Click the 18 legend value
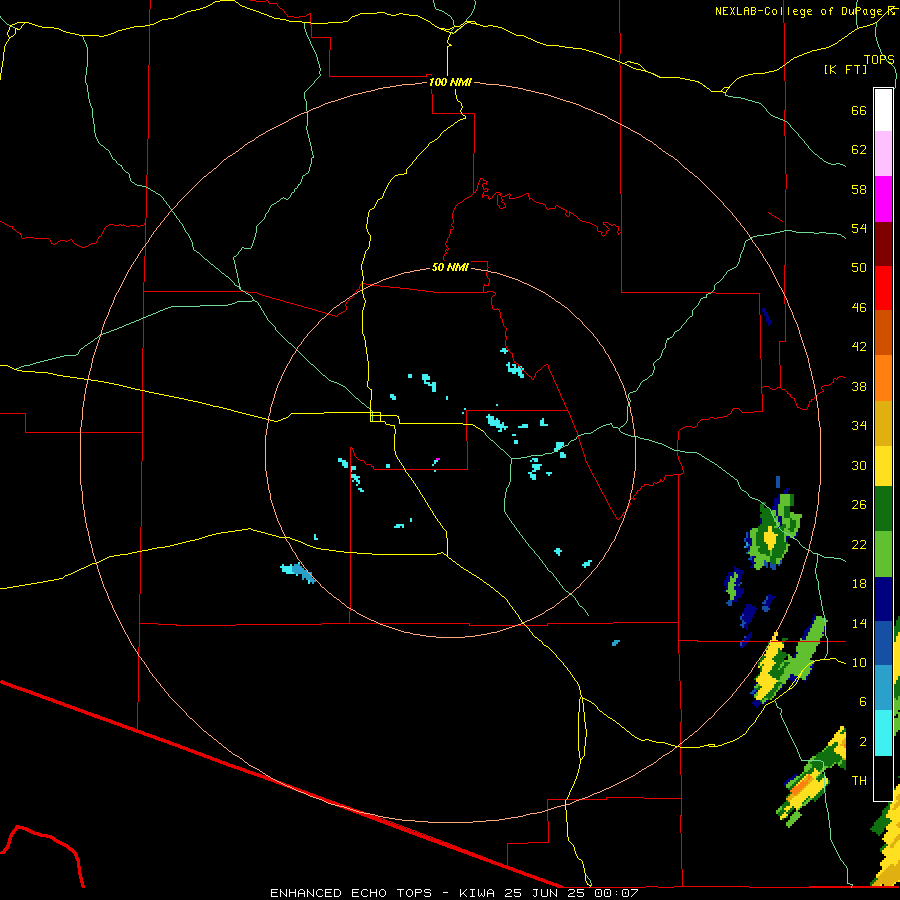The height and width of the screenshot is (900, 900). [859, 584]
